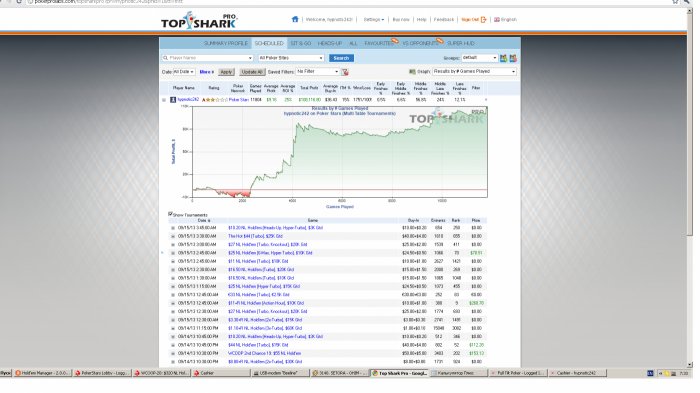Open the All Date dropdown
Viewport: 700px width, 393px height.
click(183, 71)
